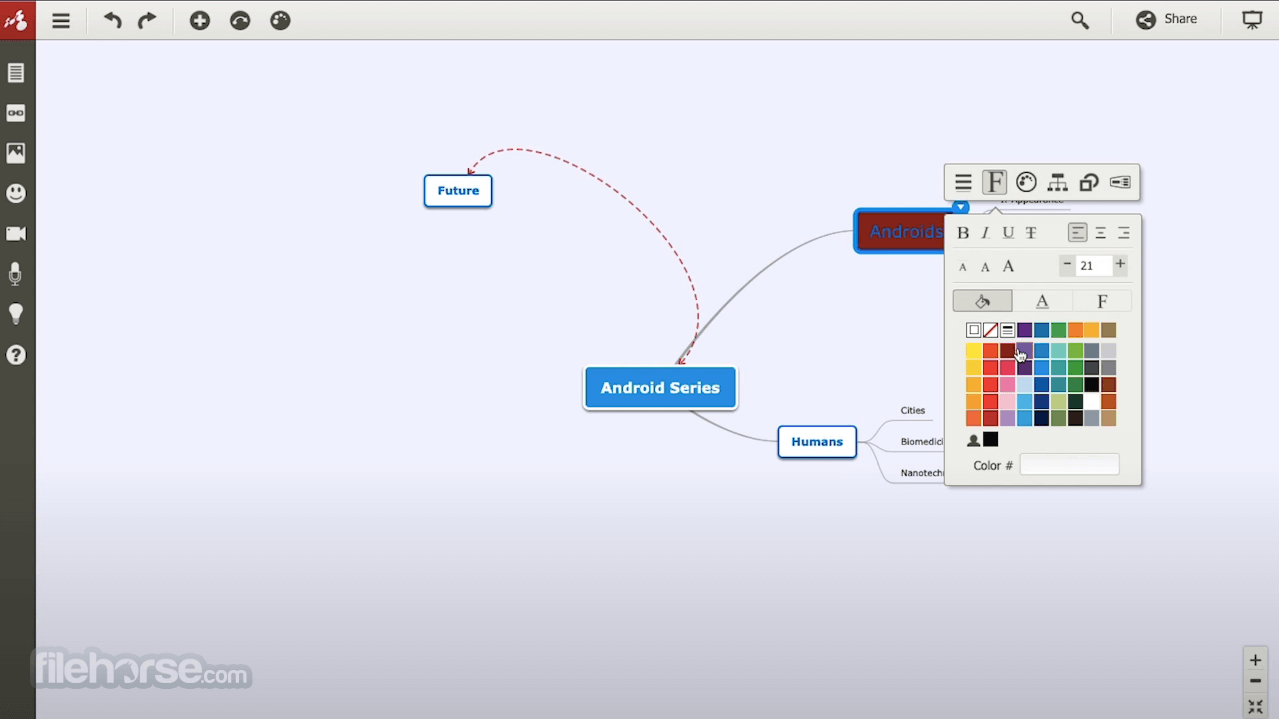This screenshot has width=1279, height=719.
Task: Open layout hierarchy icon in floating toolbar
Action: [1057, 182]
